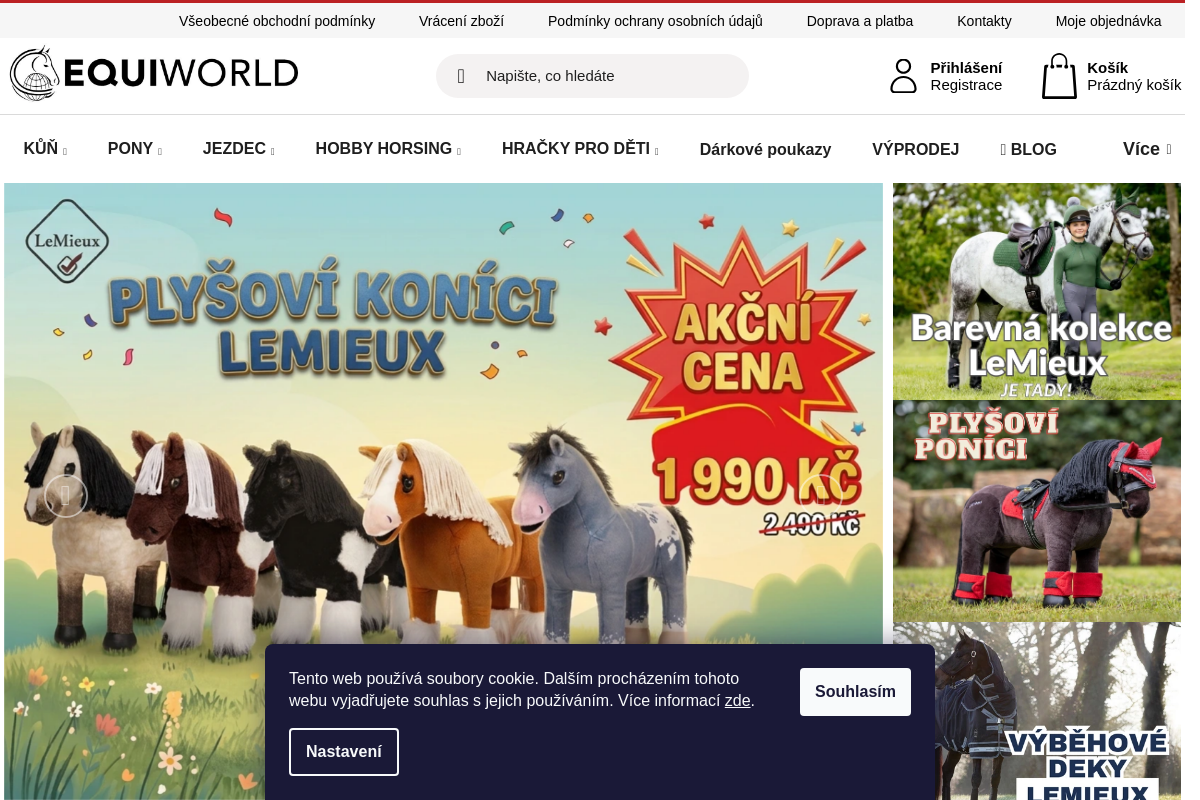Screen dimensions: 1200x800
Task: Expand the Více menu
Action: pyautogui.click(x=1147, y=149)
